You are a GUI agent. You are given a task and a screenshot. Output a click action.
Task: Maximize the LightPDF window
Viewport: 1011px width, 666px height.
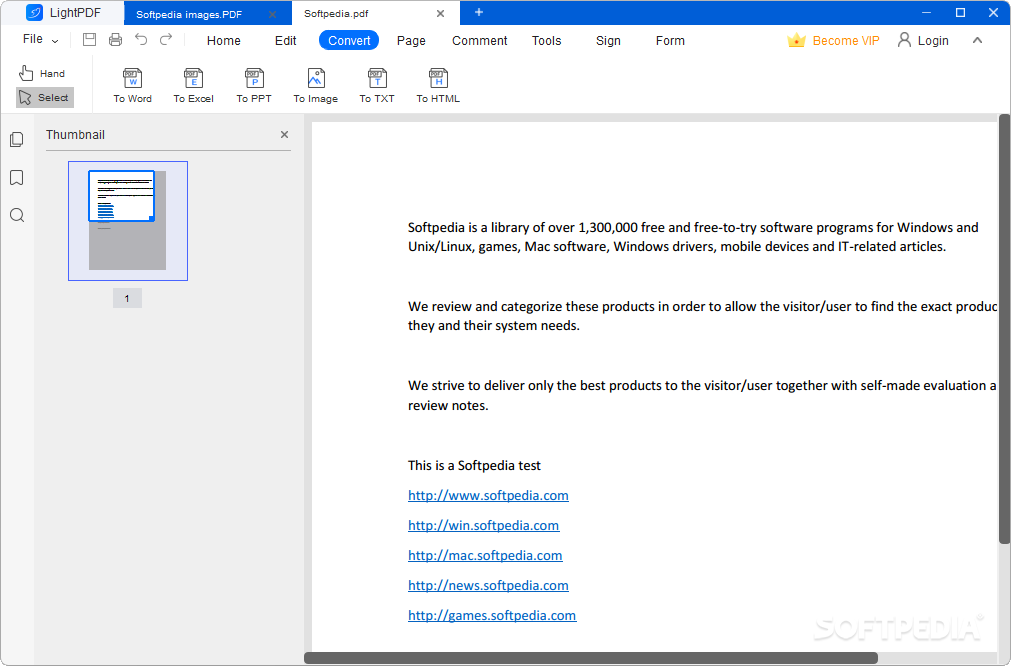960,12
